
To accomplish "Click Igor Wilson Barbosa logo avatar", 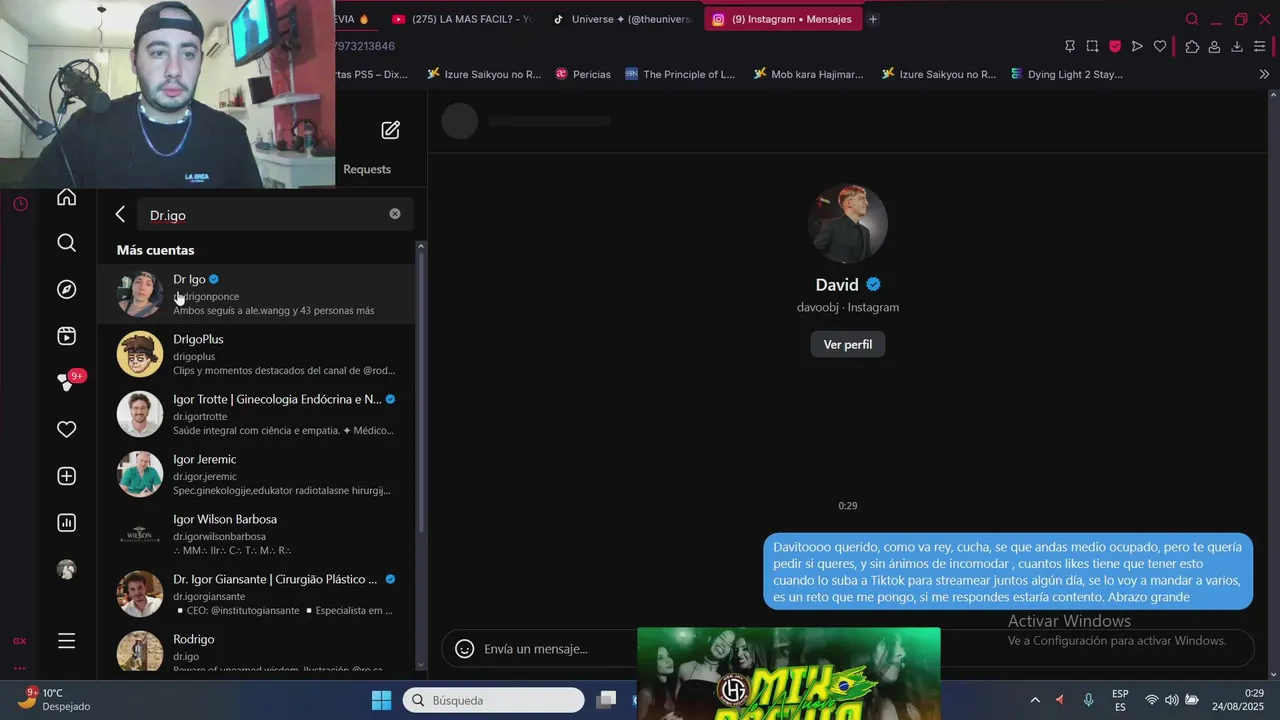I will pyautogui.click(x=140, y=534).
